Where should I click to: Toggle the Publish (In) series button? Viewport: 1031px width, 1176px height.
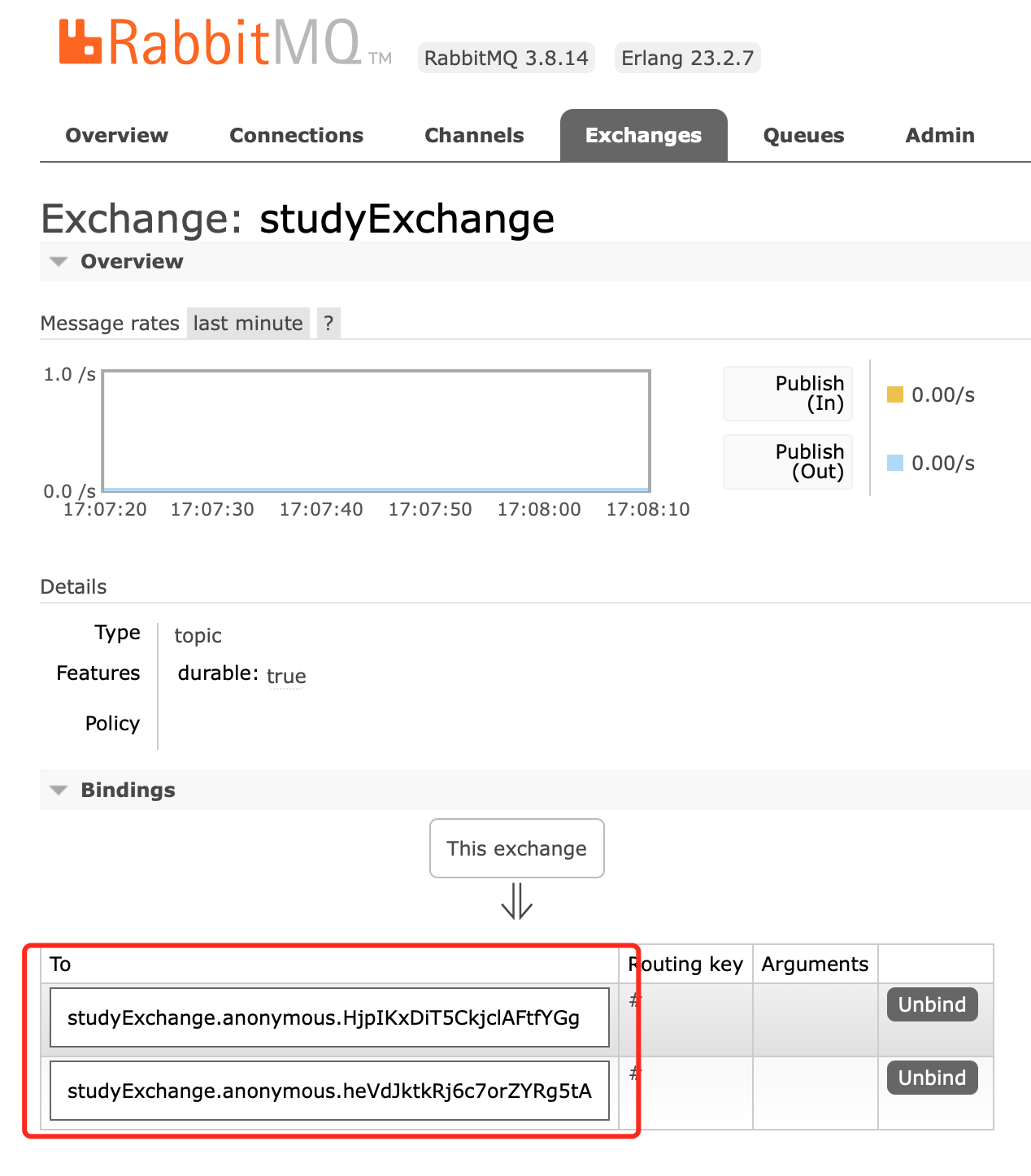tap(788, 394)
